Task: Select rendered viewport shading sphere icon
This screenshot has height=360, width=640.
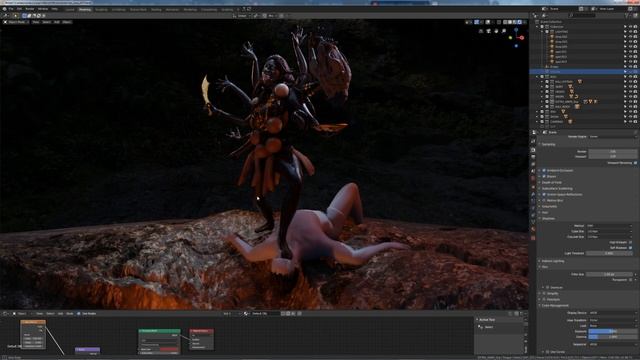Action: [520, 22]
